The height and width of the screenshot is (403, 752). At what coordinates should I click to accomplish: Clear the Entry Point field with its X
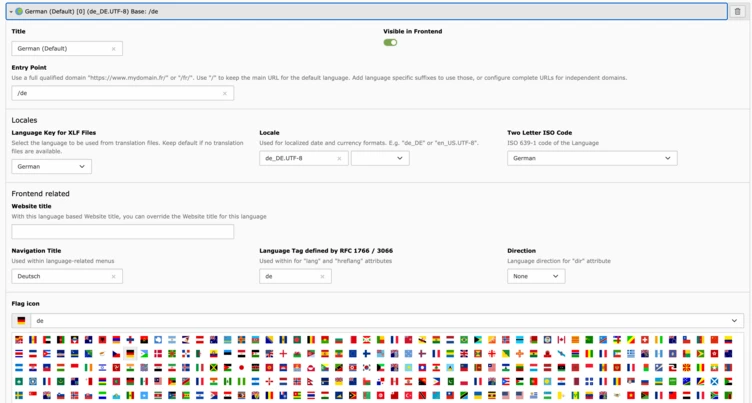(224, 94)
